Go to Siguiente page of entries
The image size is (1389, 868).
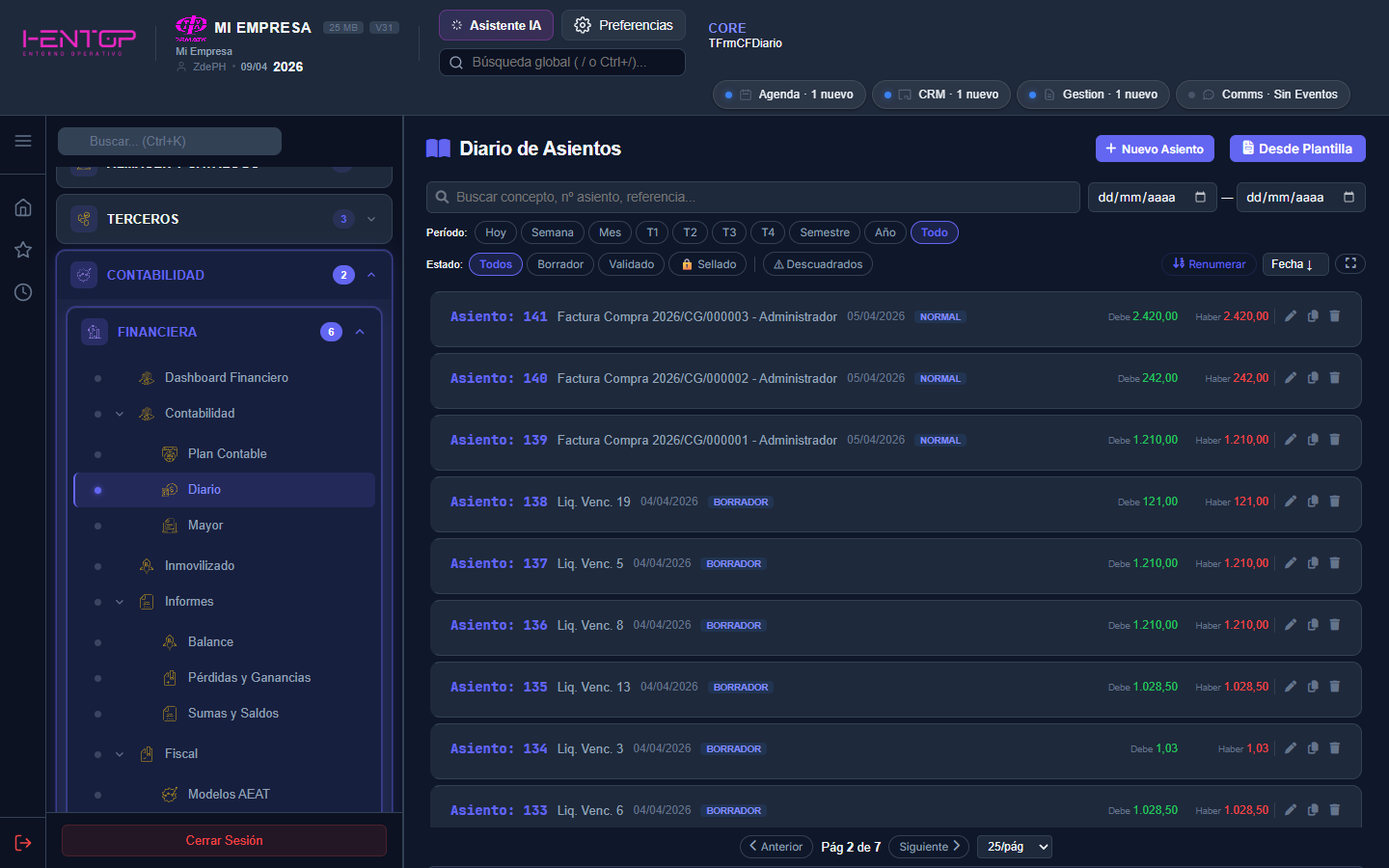(x=929, y=847)
